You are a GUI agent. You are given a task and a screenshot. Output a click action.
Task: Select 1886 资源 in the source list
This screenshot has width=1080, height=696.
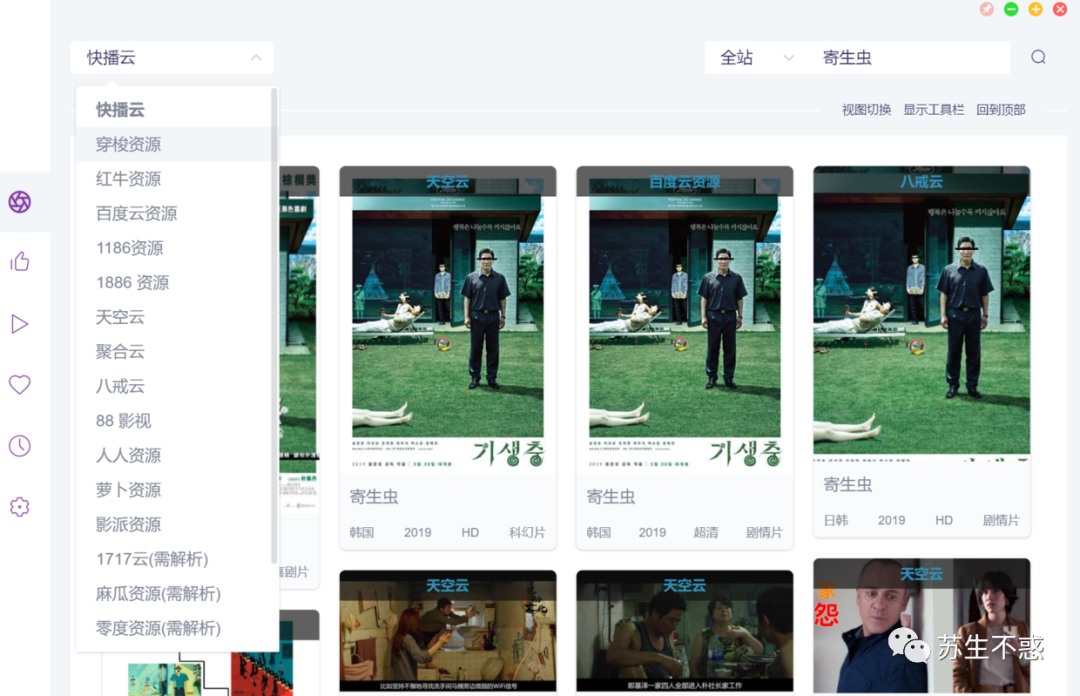pyautogui.click(x=174, y=283)
